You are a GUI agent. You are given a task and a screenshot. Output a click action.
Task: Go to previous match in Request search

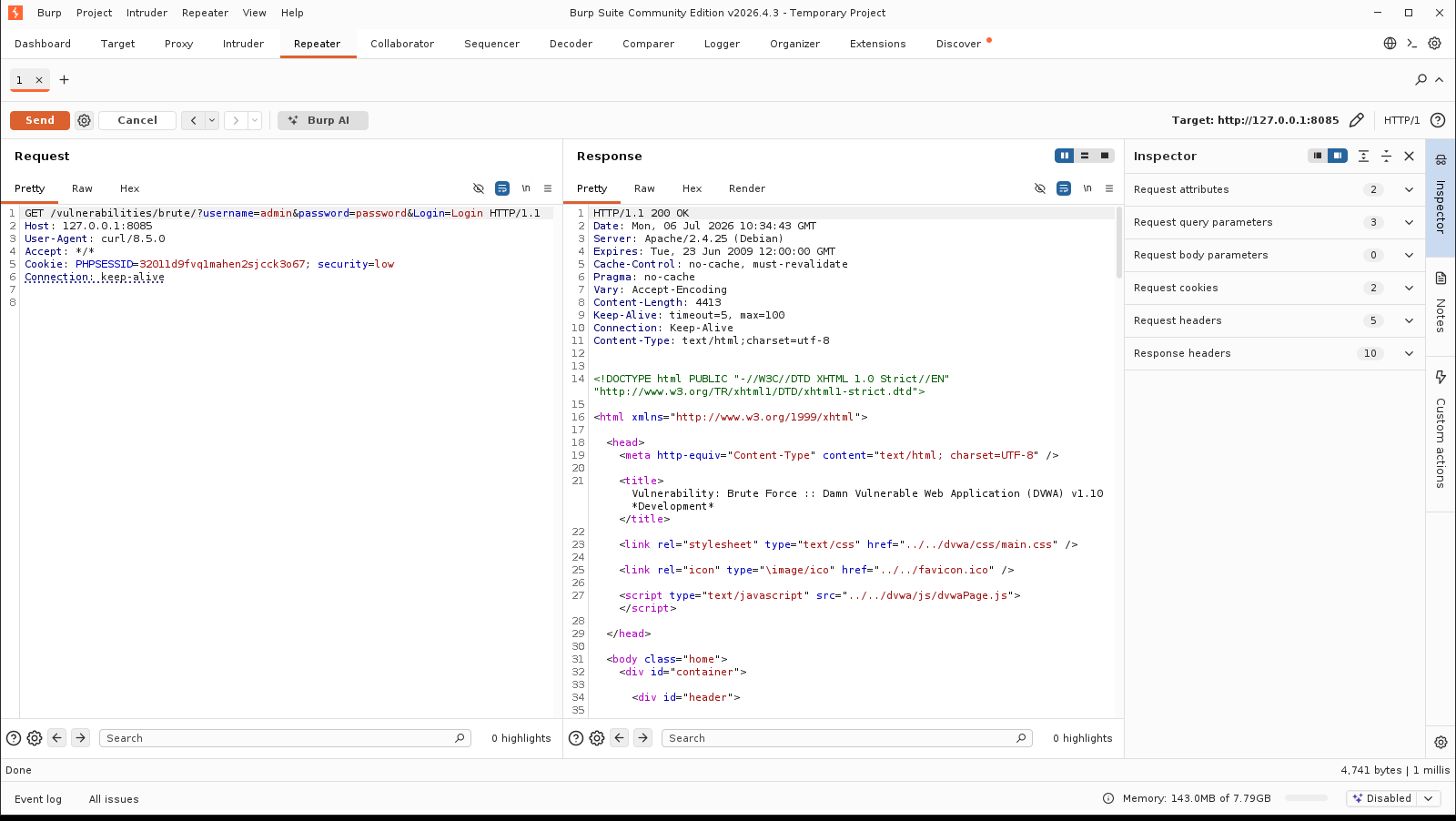[x=57, y=738]
